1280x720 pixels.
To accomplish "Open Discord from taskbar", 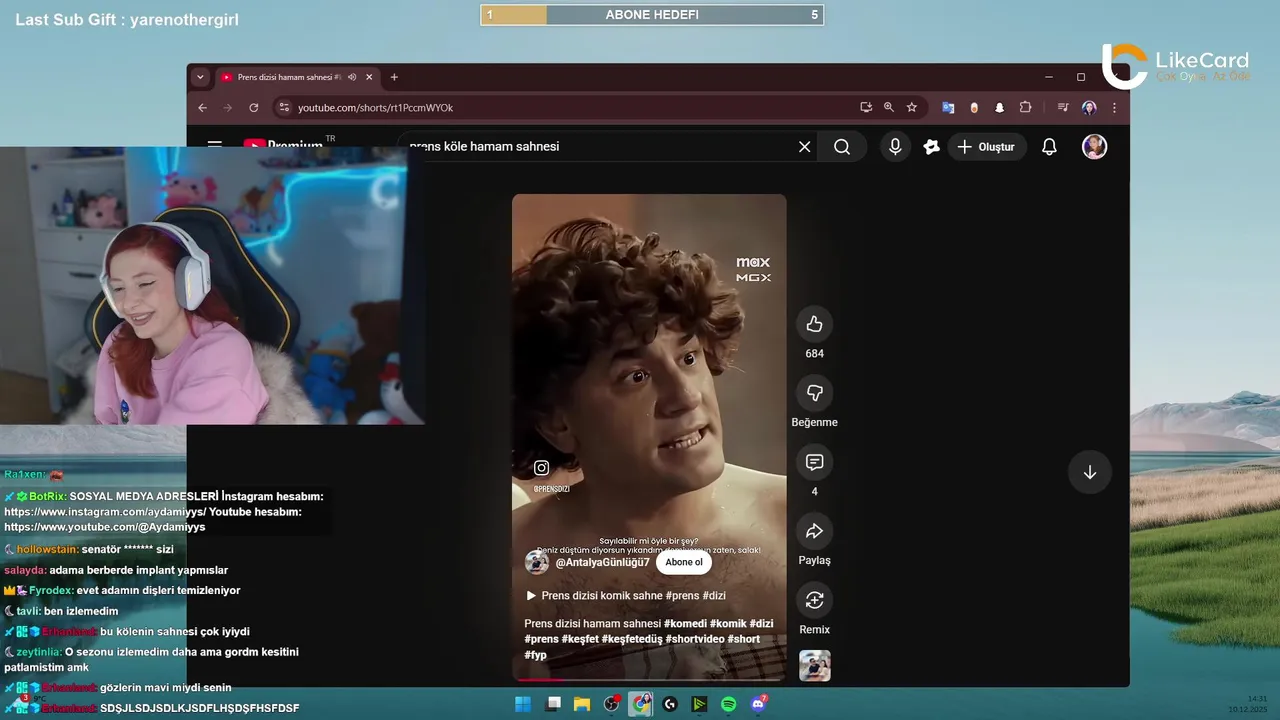I will coord(758,704).
